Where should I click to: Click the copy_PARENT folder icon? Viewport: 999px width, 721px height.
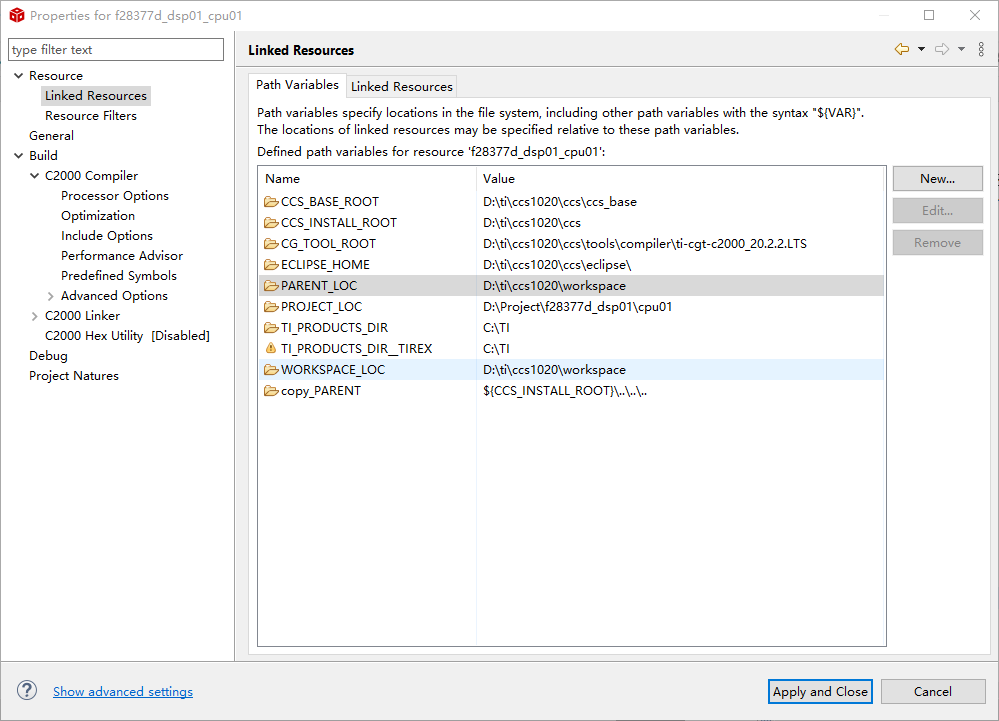click(270, 391)
